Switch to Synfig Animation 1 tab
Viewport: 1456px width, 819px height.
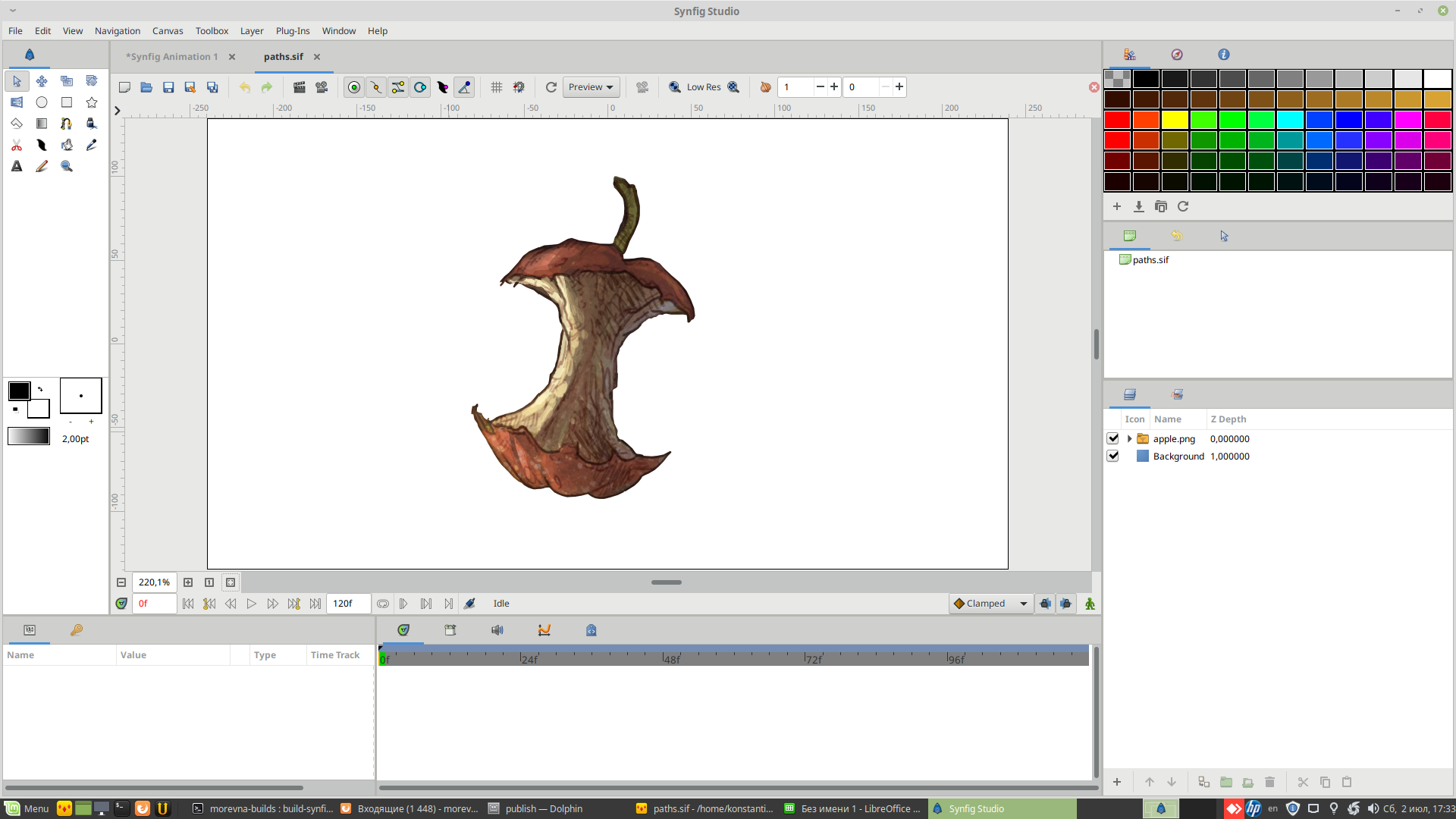(171, 57)
